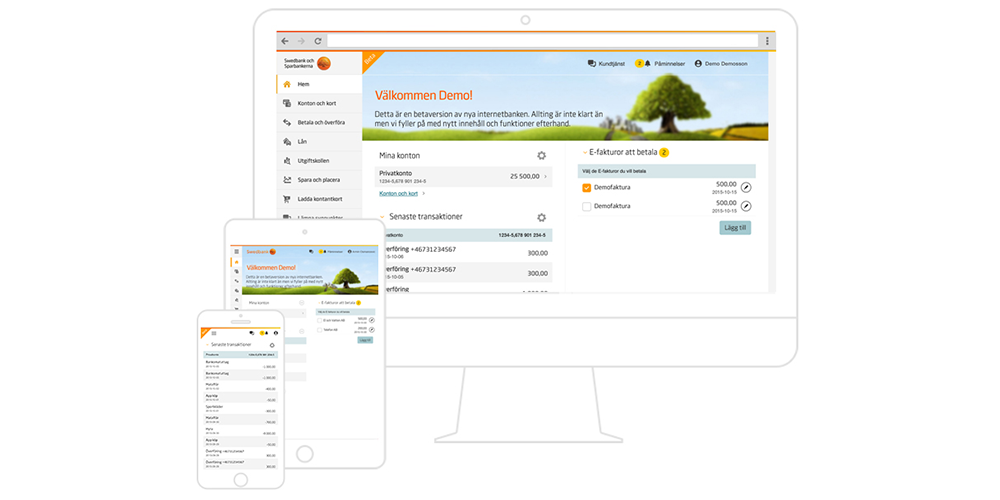The height and width of the screenshot is (500, 1000).
Task: Collapse the E-fakturor att betala section on desktop
Action: [585, 153]
